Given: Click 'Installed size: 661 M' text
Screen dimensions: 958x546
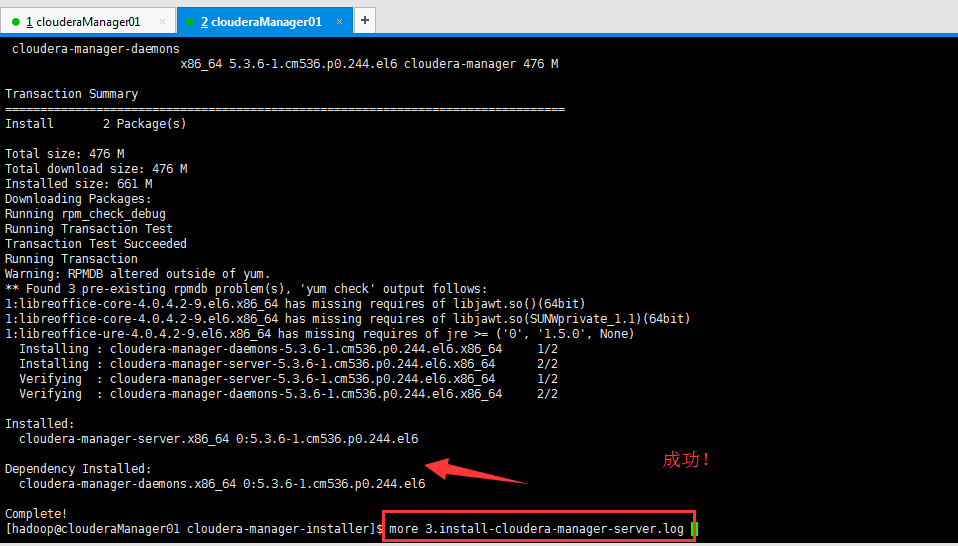Looking at the screenshot, I should point(79,184).
